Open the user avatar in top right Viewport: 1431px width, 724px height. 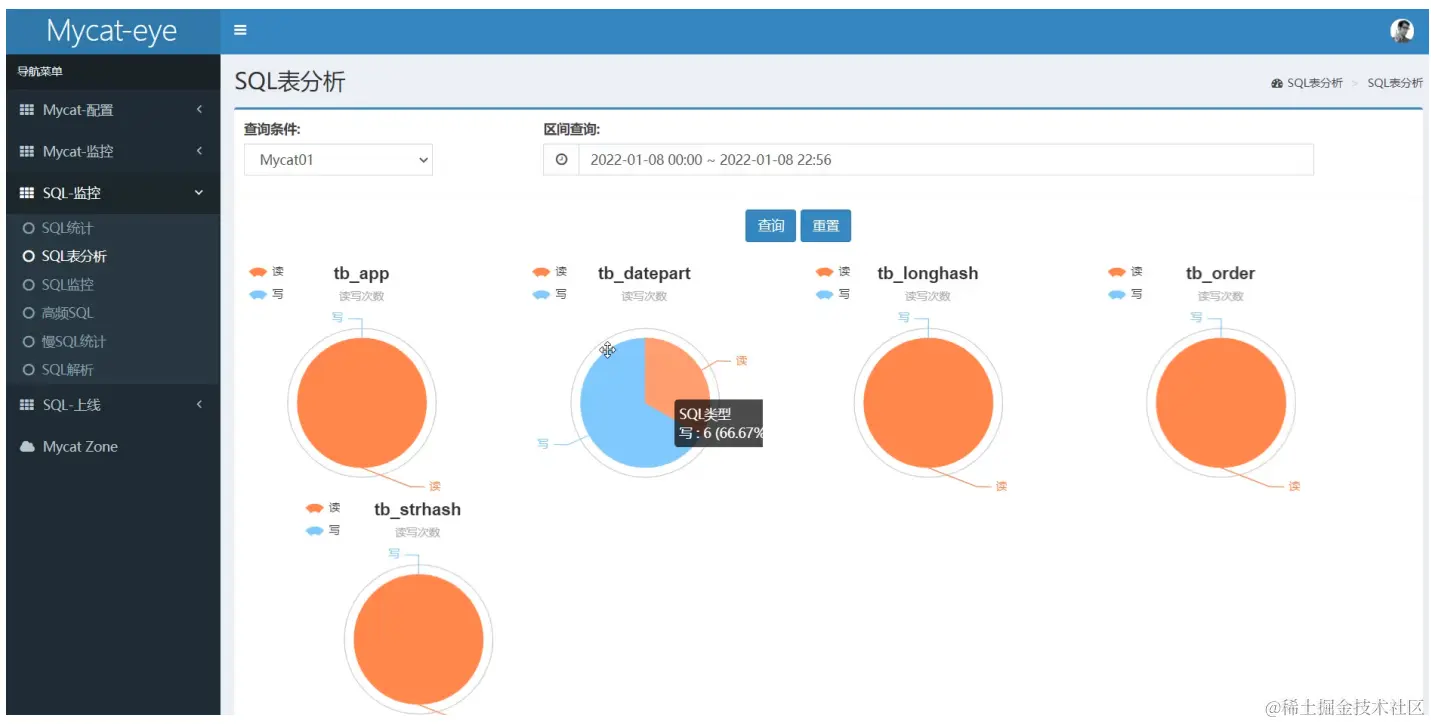tap(1402, 30)
